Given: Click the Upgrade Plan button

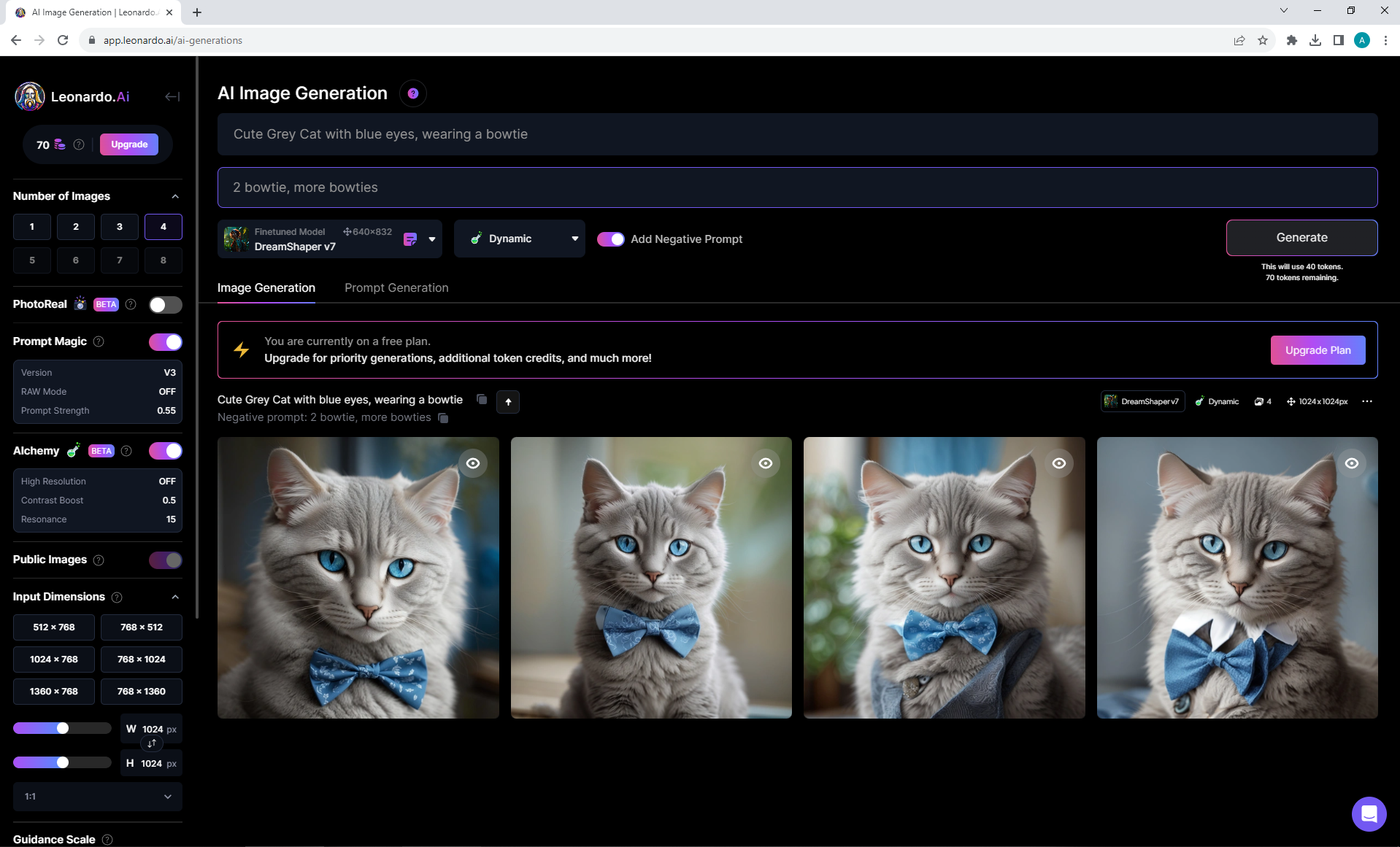Looking at the screenshot, I should coord(1318,350).
